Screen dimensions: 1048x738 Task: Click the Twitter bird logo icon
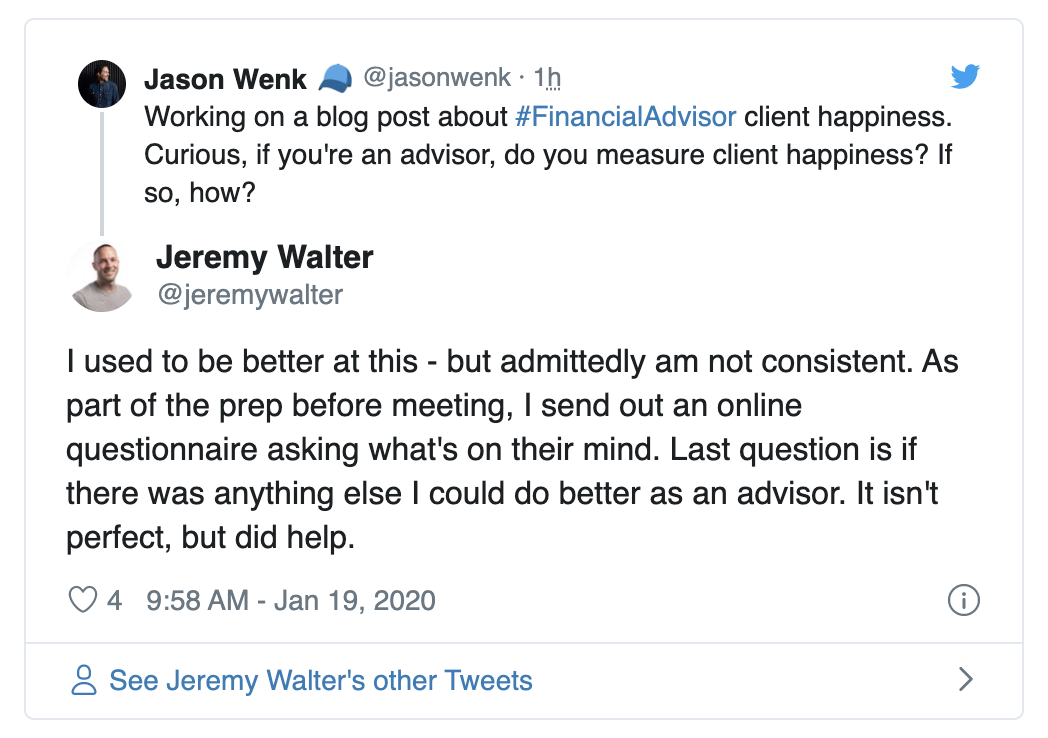[x=965, y=76]
